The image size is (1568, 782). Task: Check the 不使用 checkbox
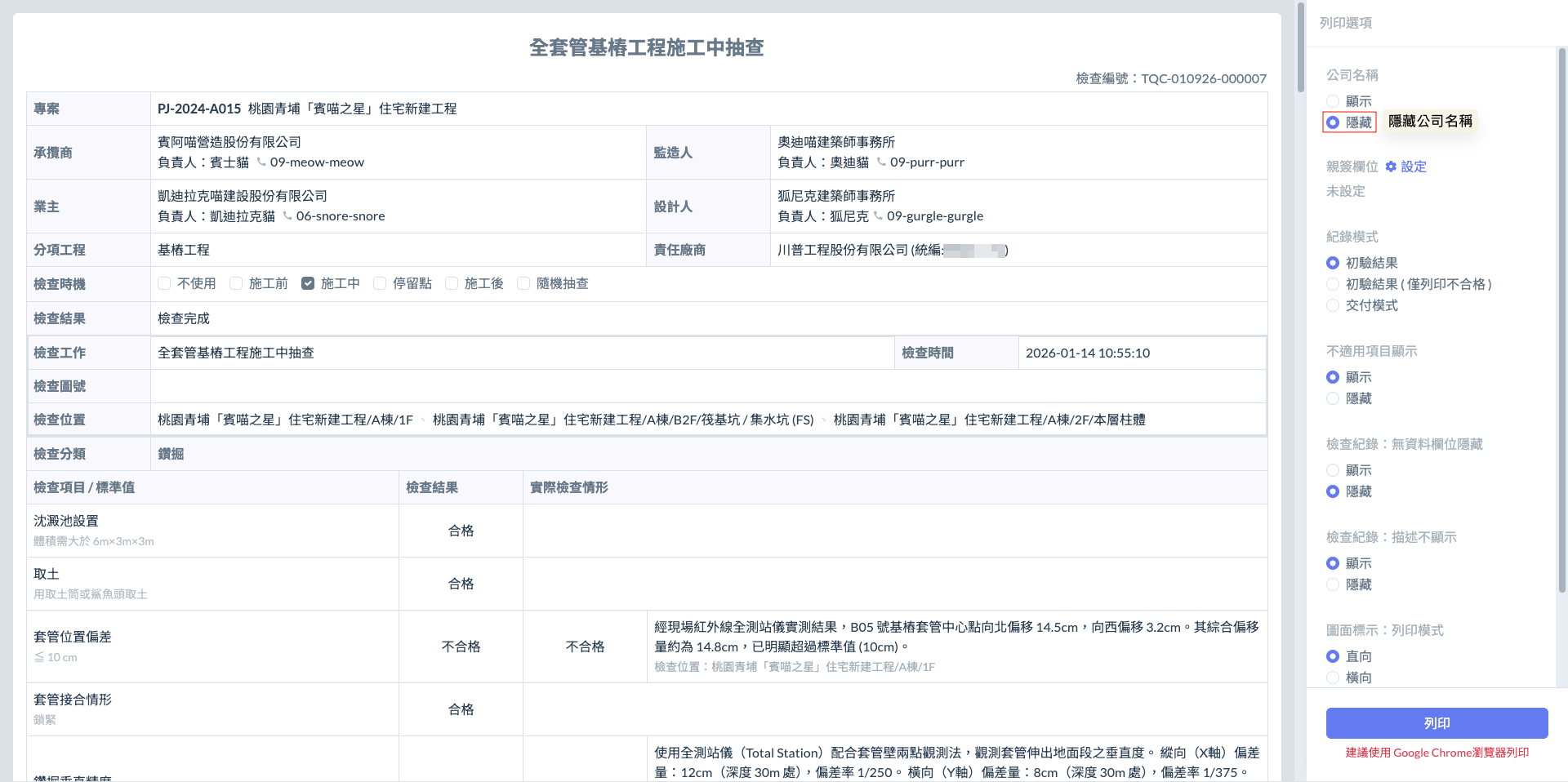(164, 283)
